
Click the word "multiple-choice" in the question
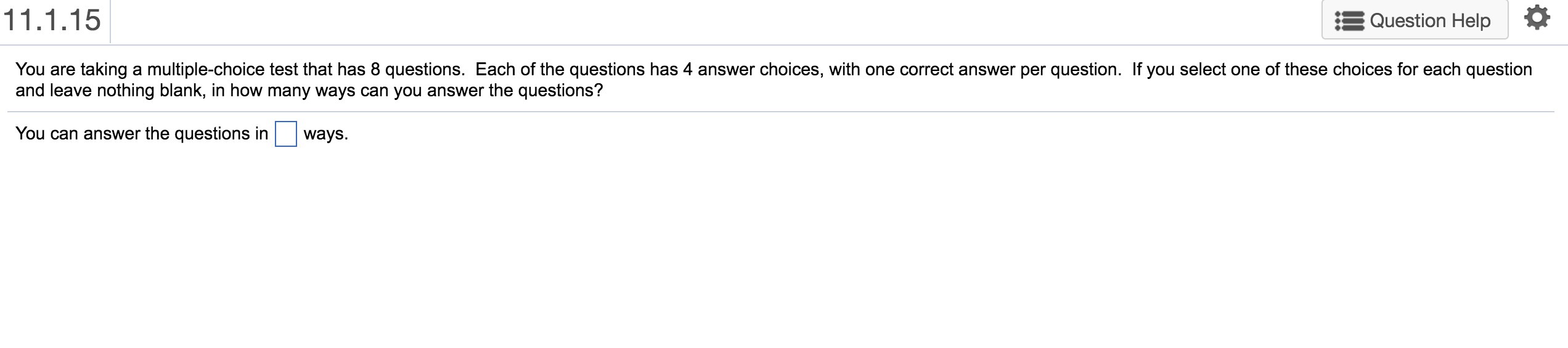click(206, 69)
